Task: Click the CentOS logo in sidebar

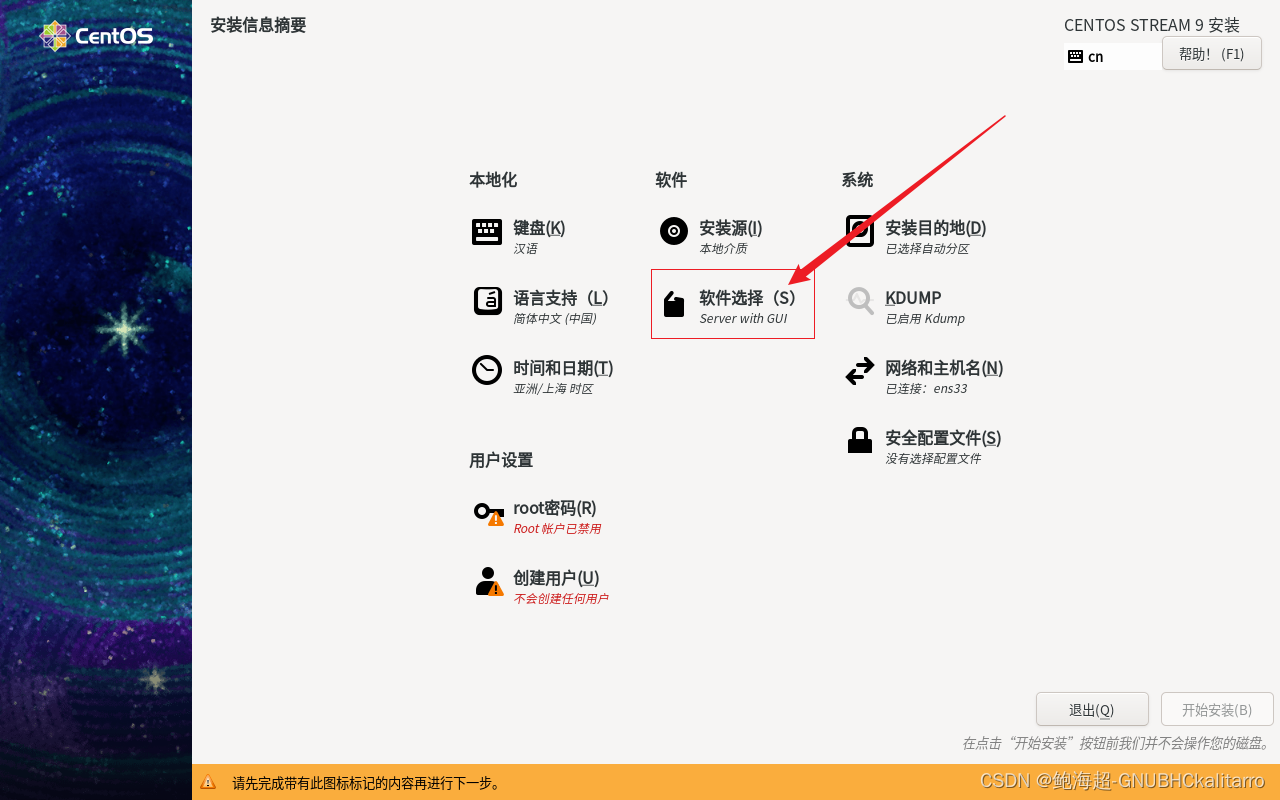Action: (x=96, y=35)
